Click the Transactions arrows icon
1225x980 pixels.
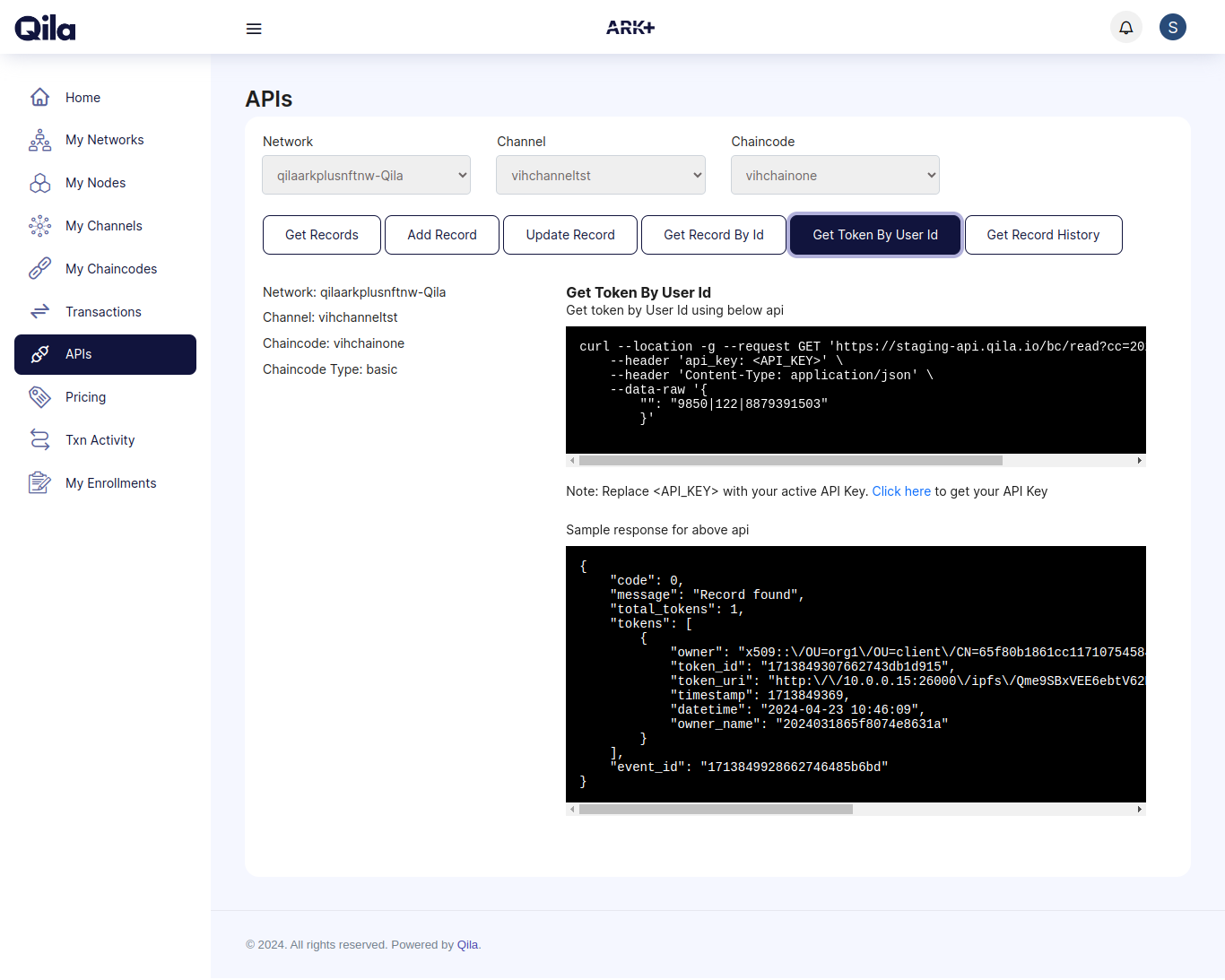click(40, 311)
